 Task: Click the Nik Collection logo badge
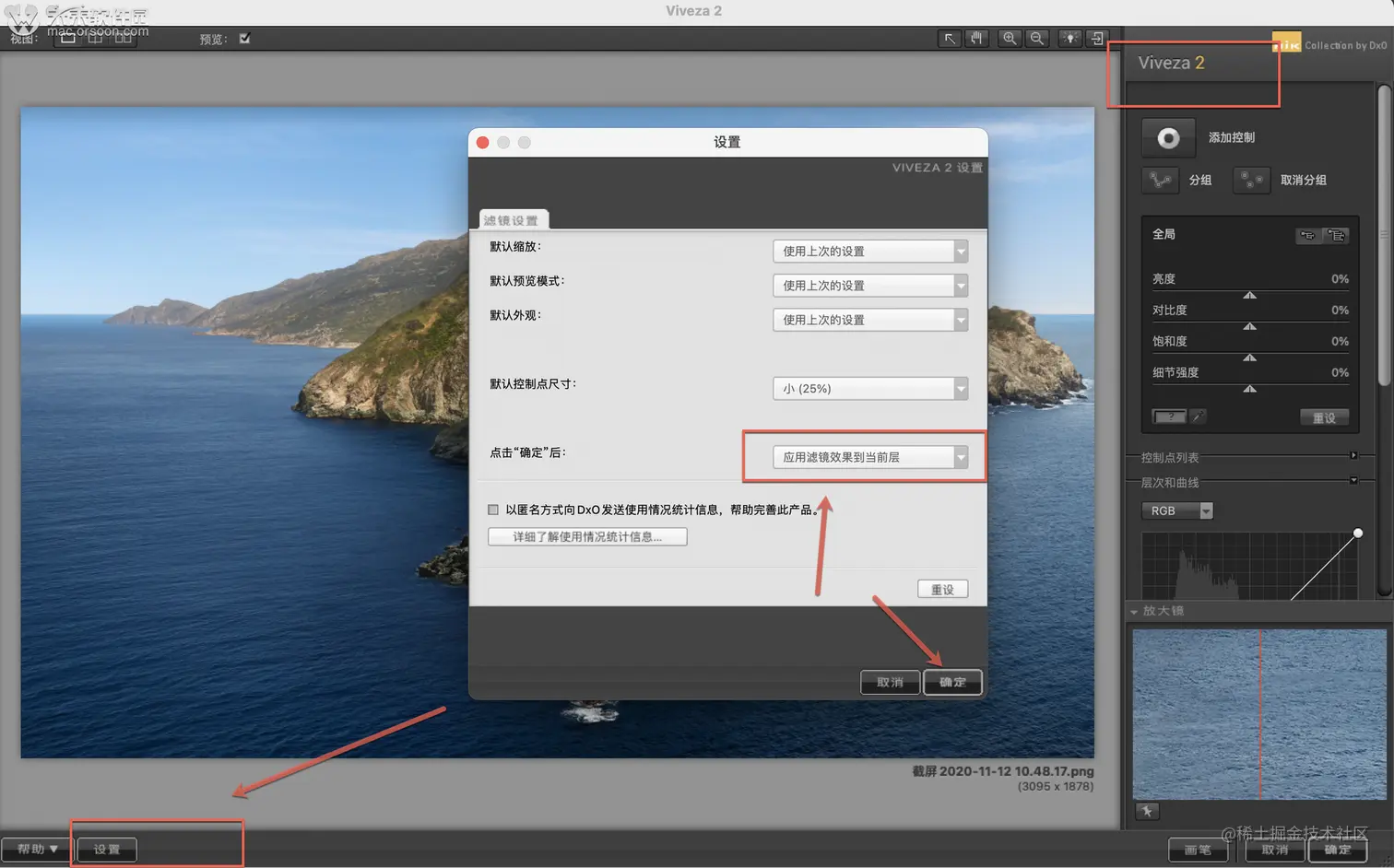(x=1287, y=42)
